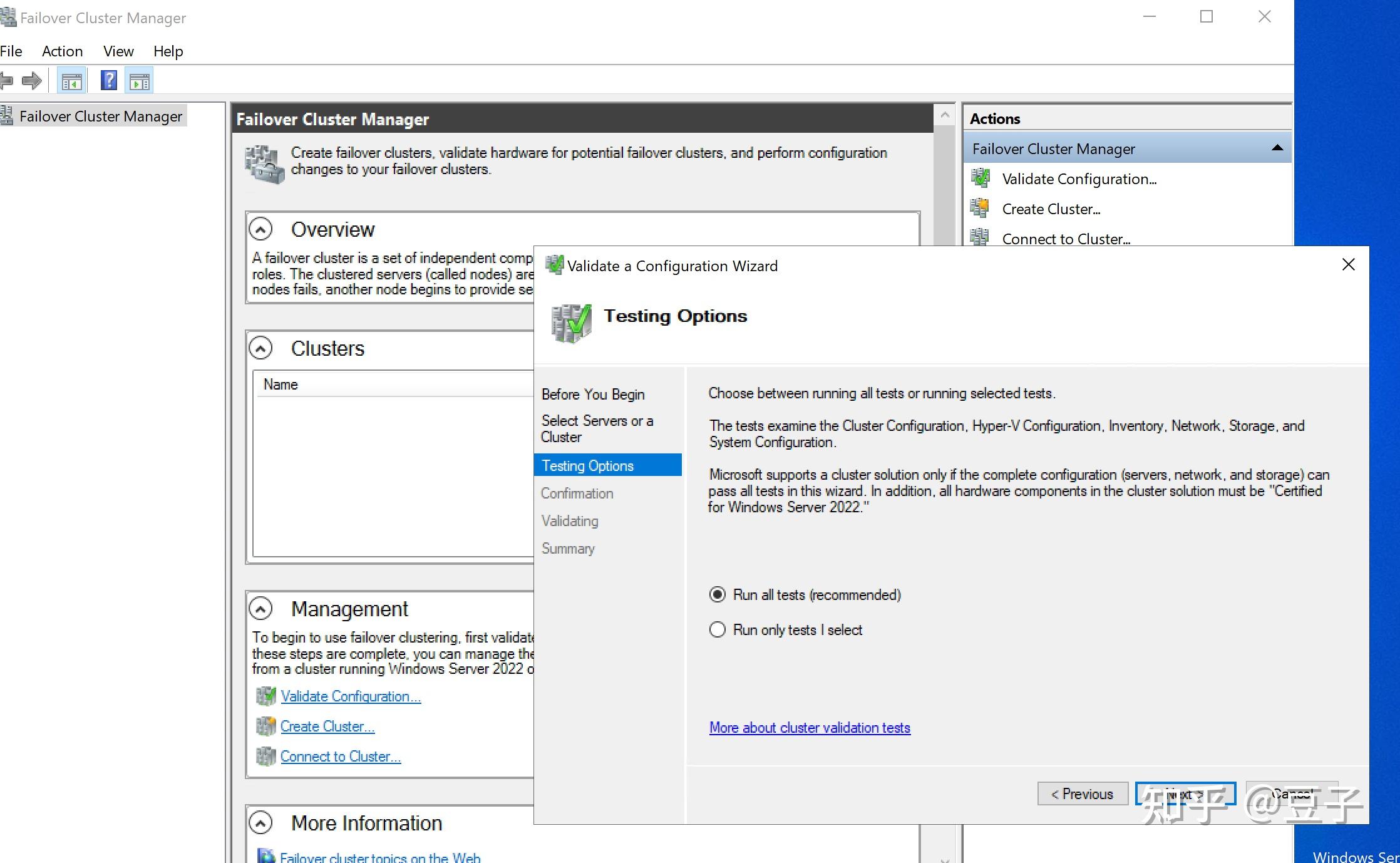1400x863 pixels.
Task: Collapse the Clusters section
Action: (260, 348)
